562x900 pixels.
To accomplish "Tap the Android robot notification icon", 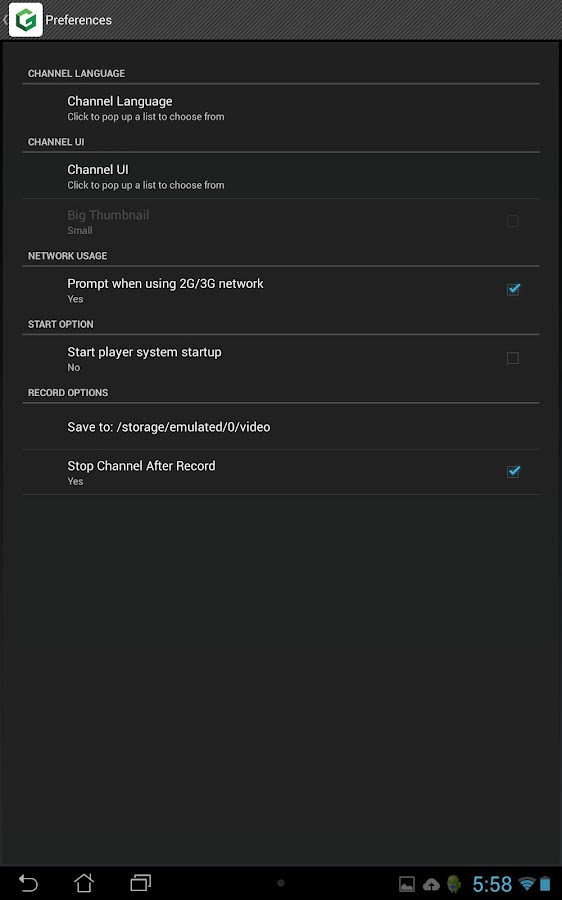I will tap(454, 884).
